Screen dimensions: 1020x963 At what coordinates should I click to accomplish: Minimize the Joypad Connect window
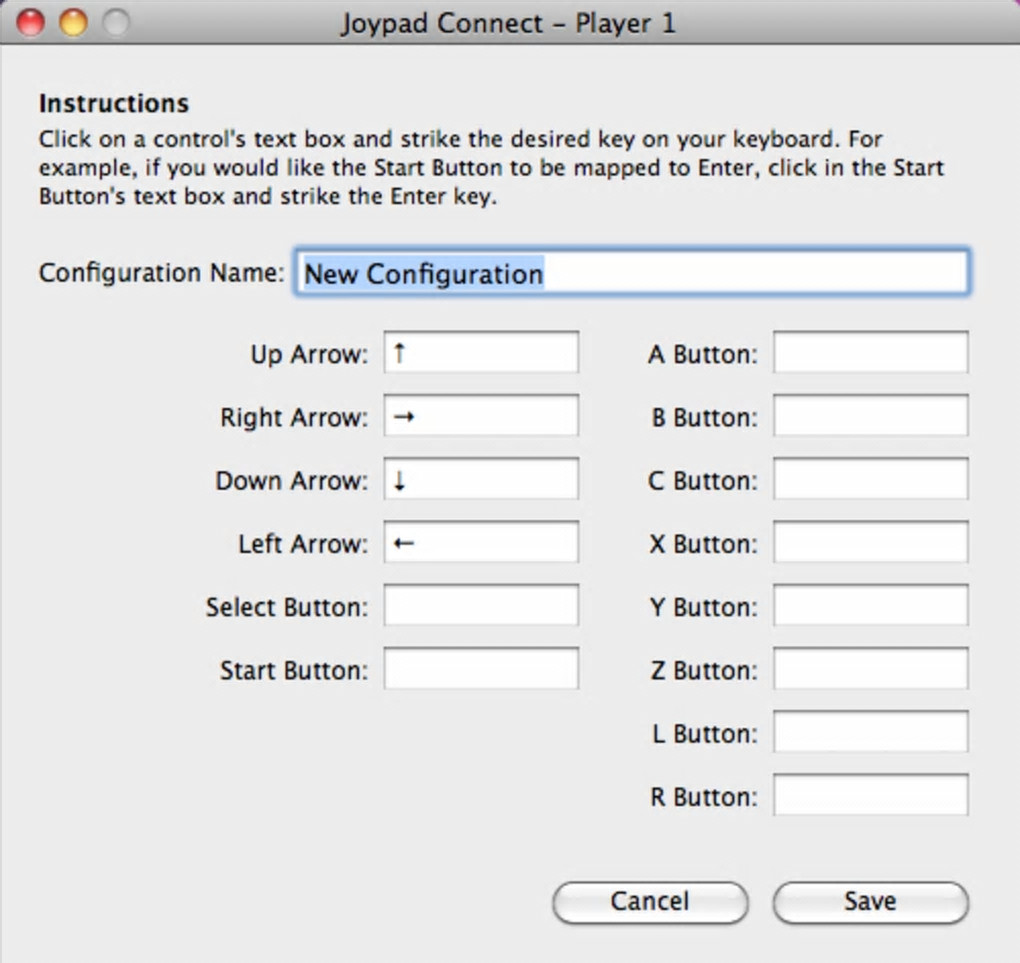[x=73, y=22]
